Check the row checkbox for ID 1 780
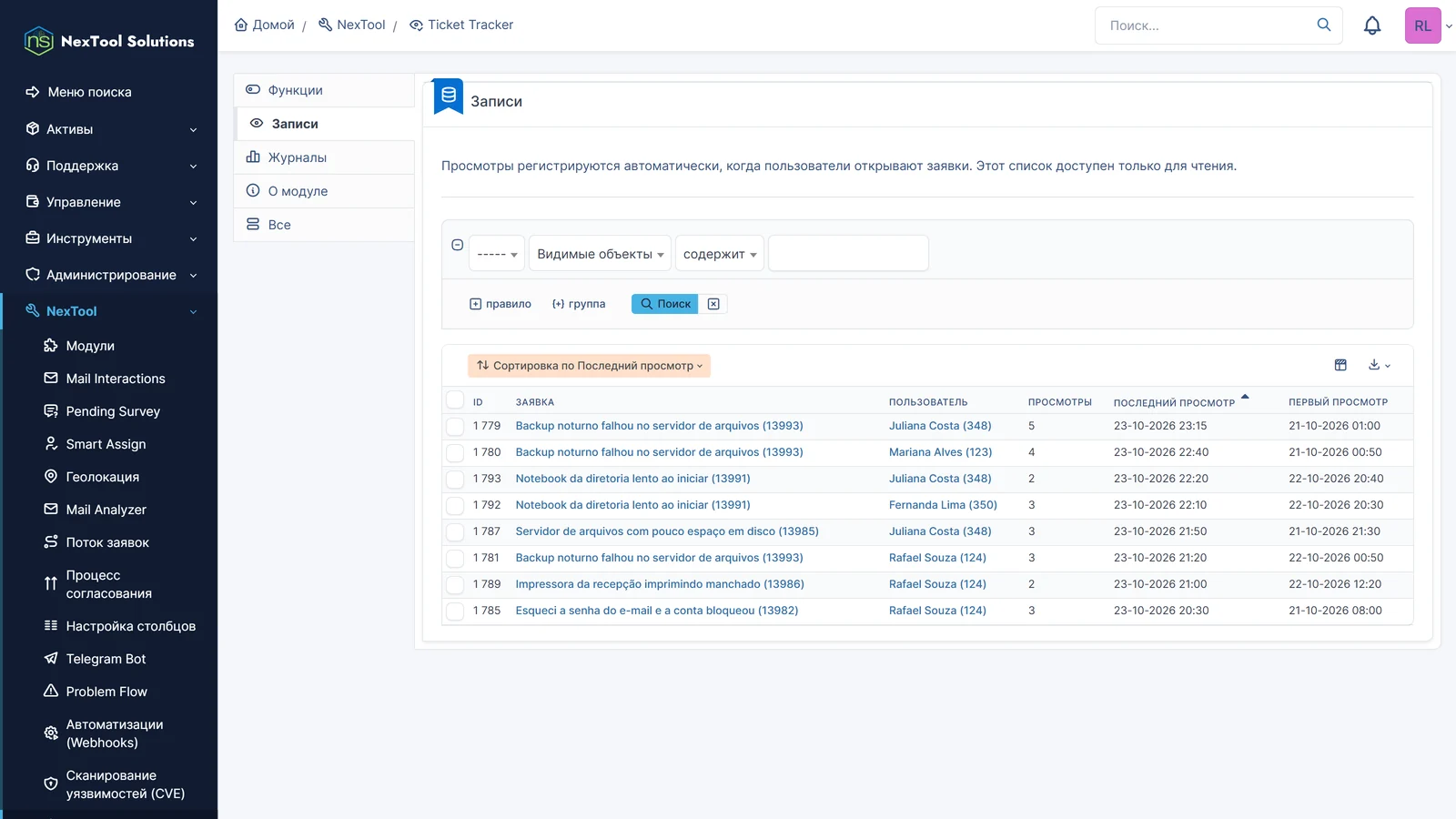Screen dimensions: 1456x819 click(x=455, y=452)
